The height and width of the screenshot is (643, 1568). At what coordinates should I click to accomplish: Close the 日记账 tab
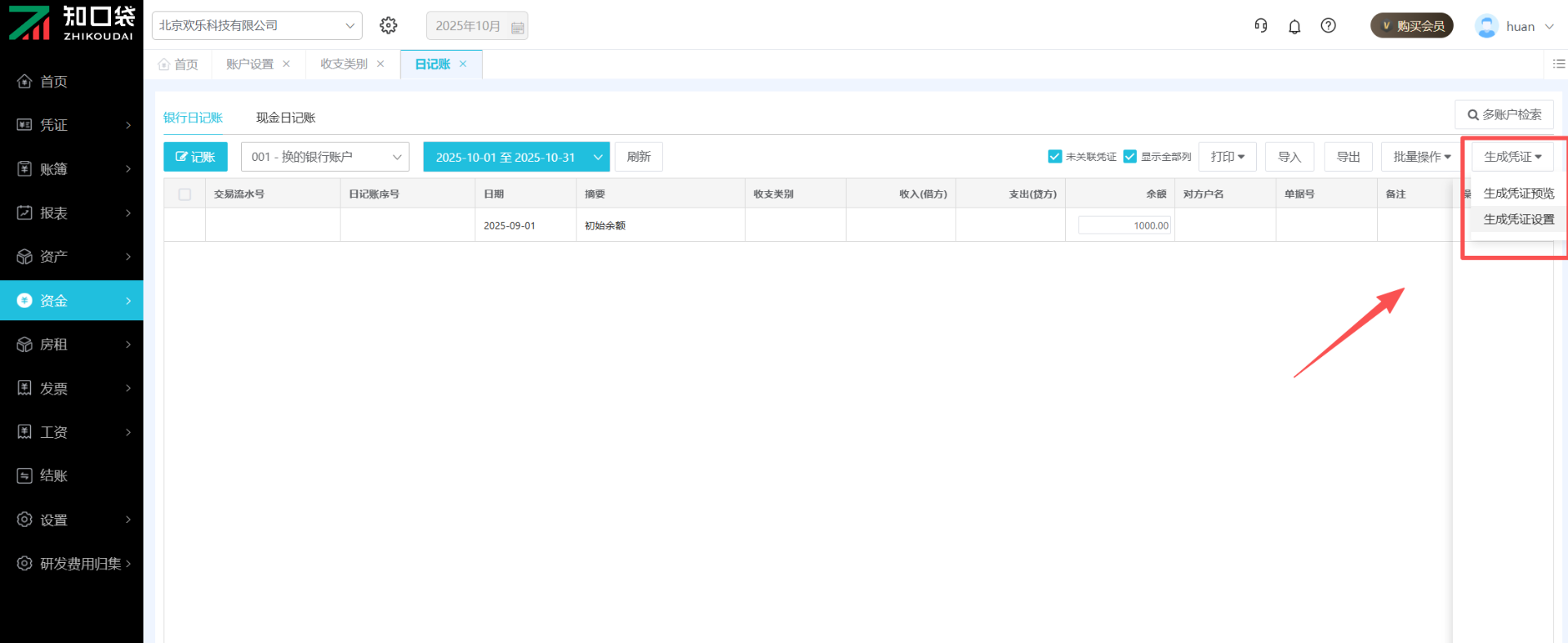pyautogui.click(x=463, y=64)
